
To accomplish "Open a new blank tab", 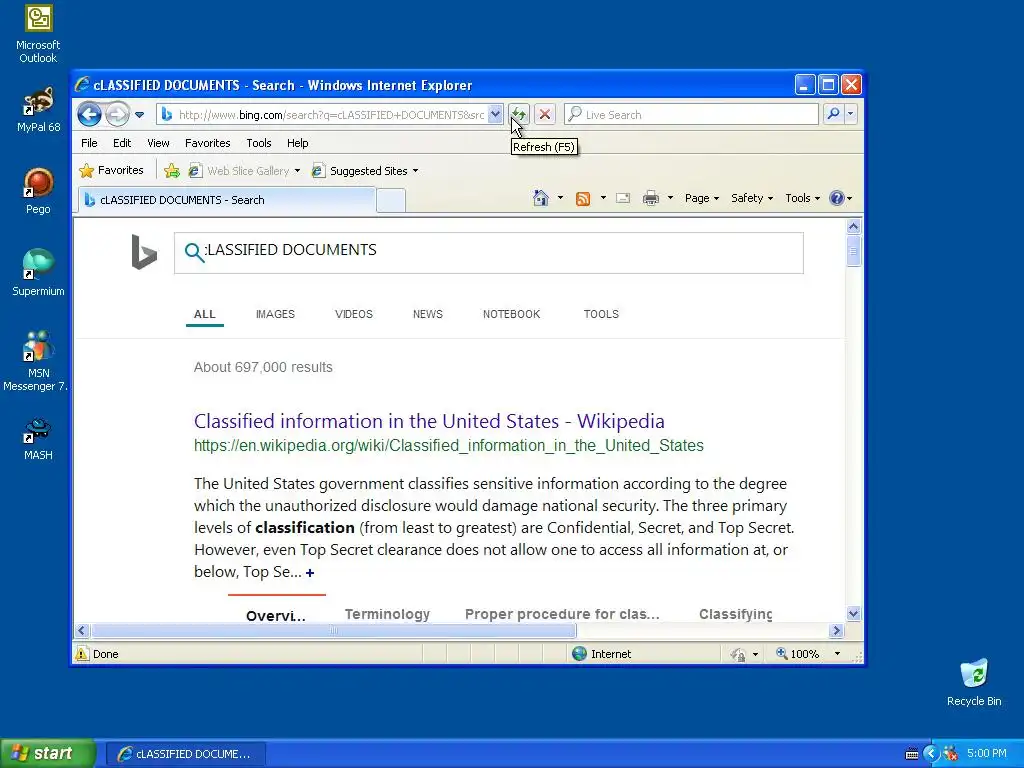I will (391, 200).
